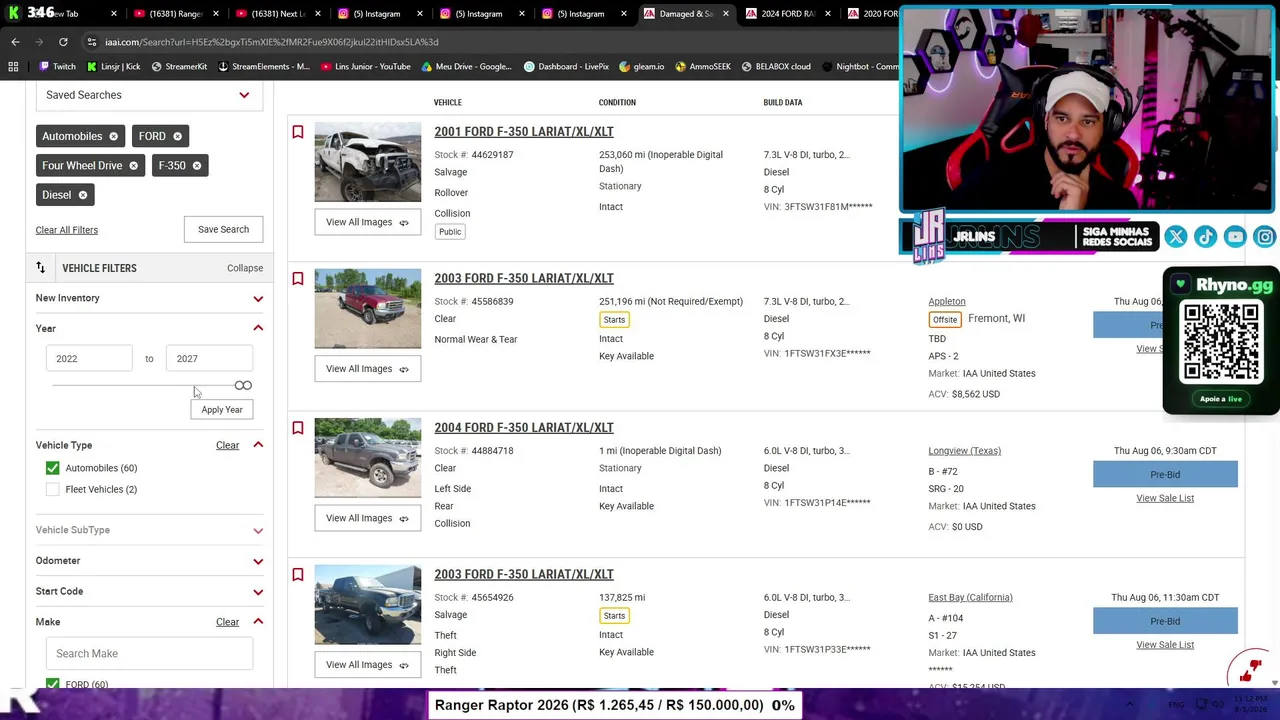
Task: Click the site info icon in address bar
Action: [x=91, y=42]
